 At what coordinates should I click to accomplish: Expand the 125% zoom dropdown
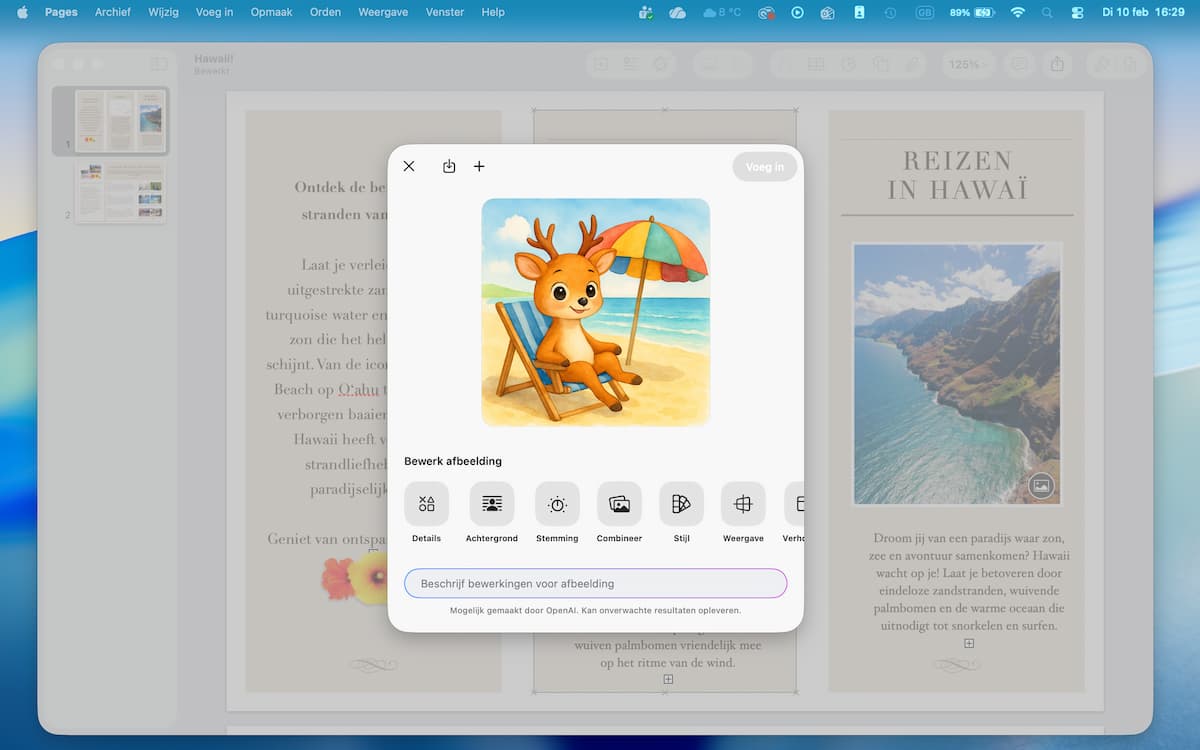tap(967, 64)
